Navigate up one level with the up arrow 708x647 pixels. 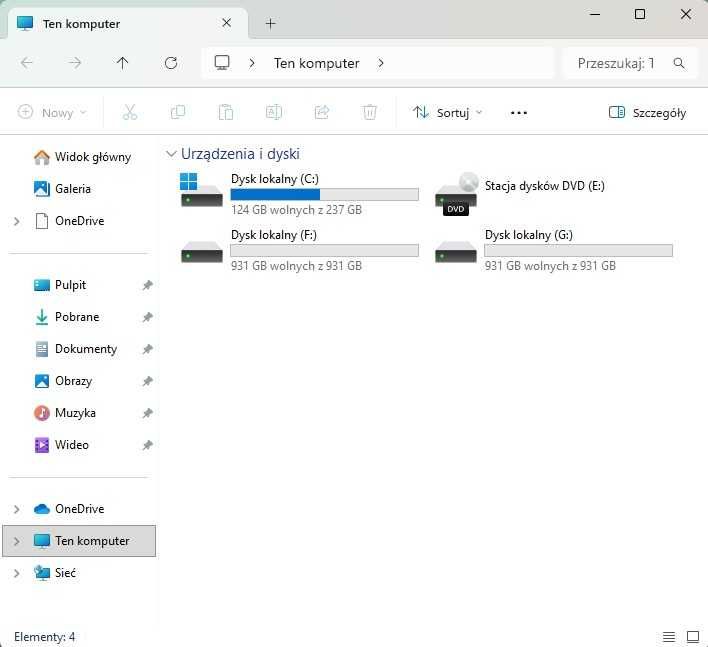pos(122,63)
